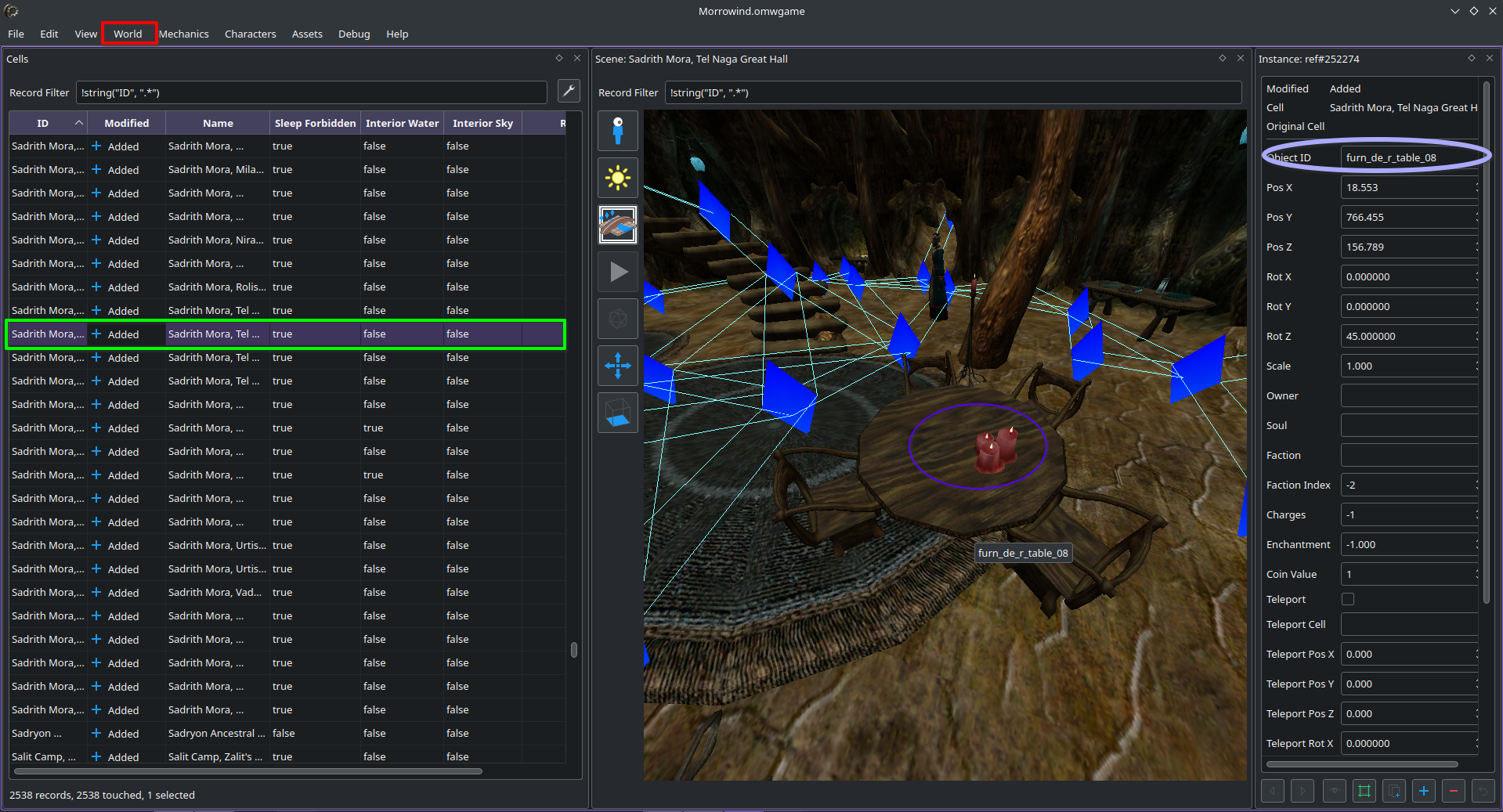The image size is (1503, 812).
Task: Click the Pos Z value 156.789
Action: pos(1409,247)
